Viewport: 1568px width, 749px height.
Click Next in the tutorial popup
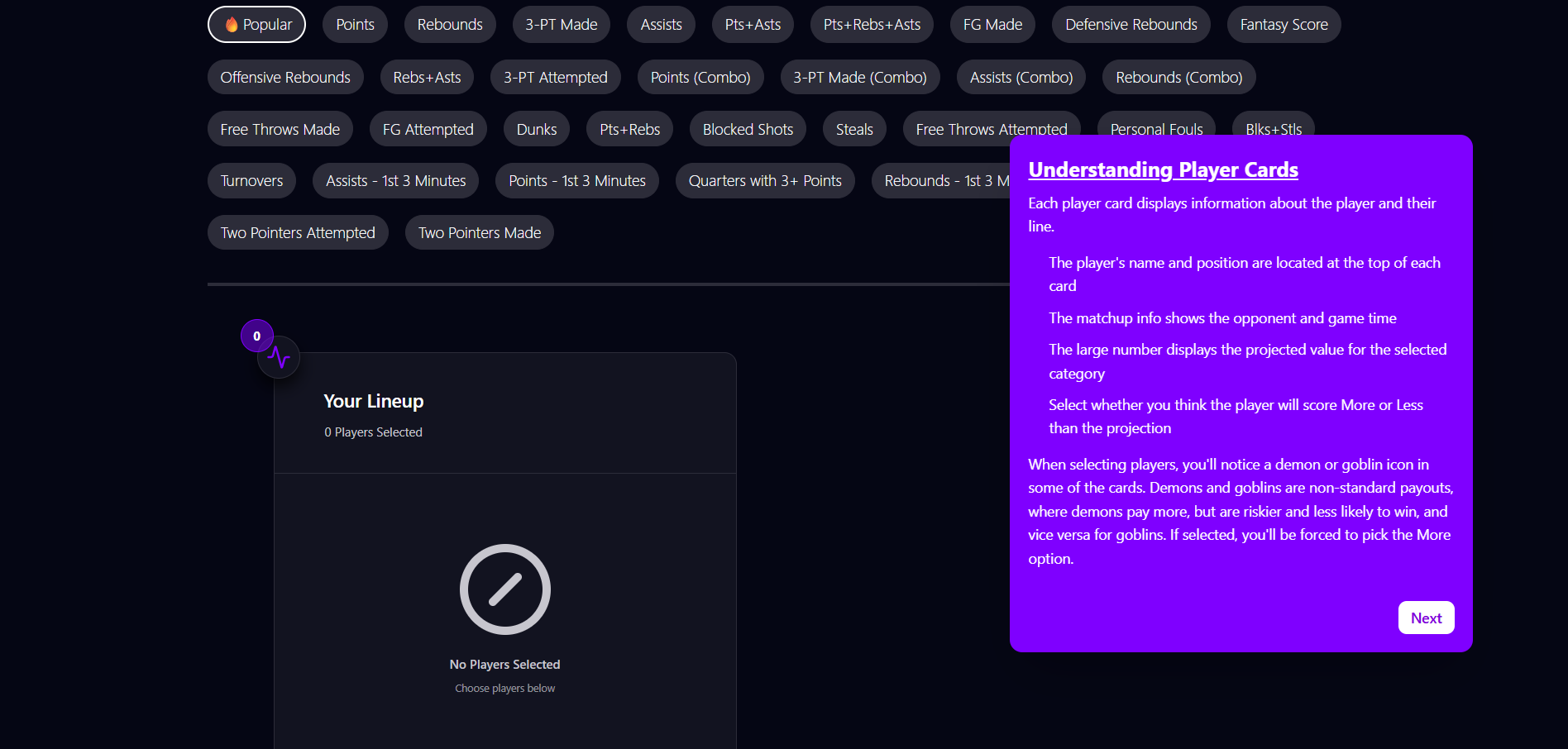click(x=1427, y=618)
